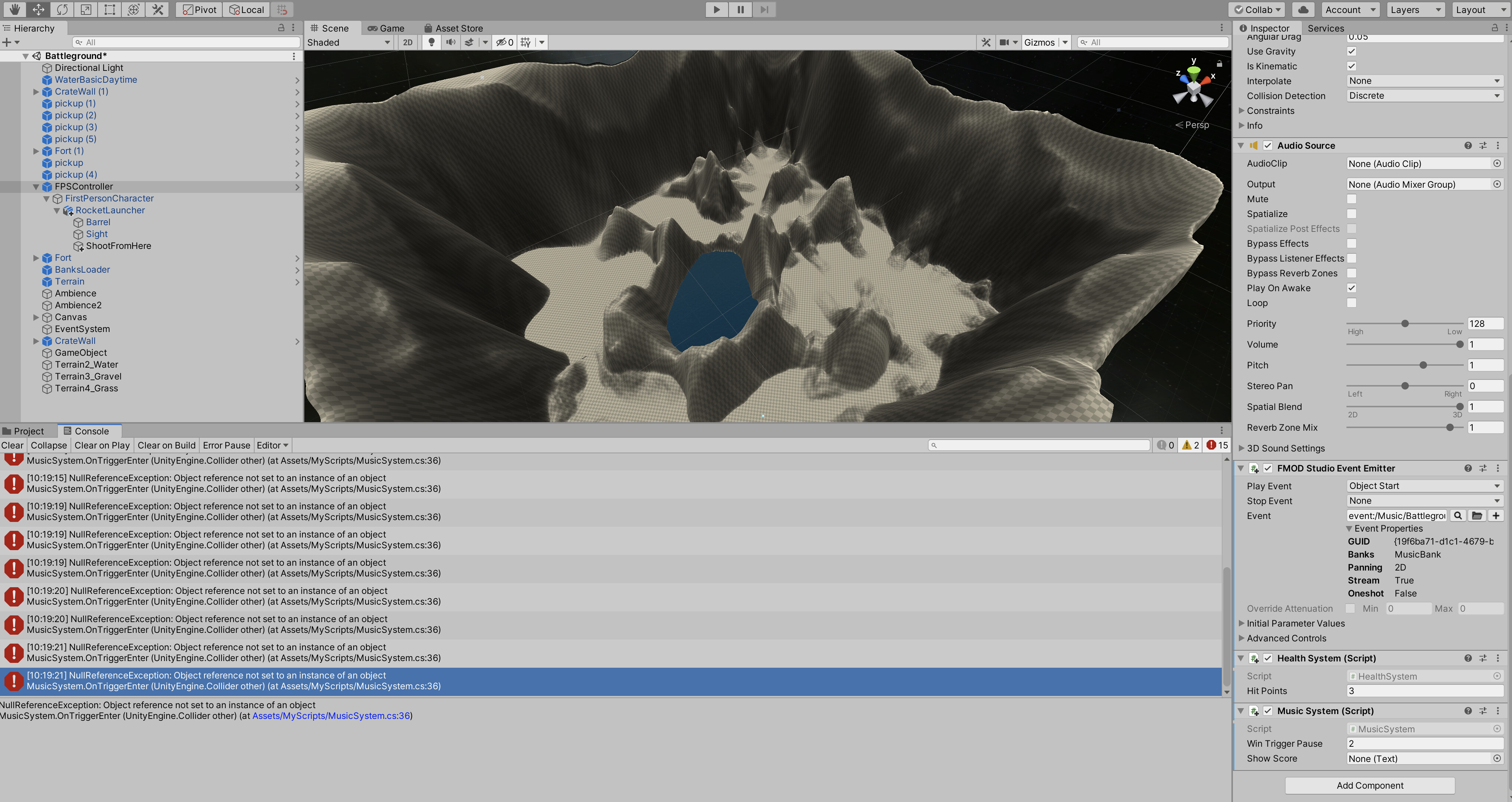1512x802 pixels.
Task: Expand the 3D Sound Settings section
Action: [1242, 448]
